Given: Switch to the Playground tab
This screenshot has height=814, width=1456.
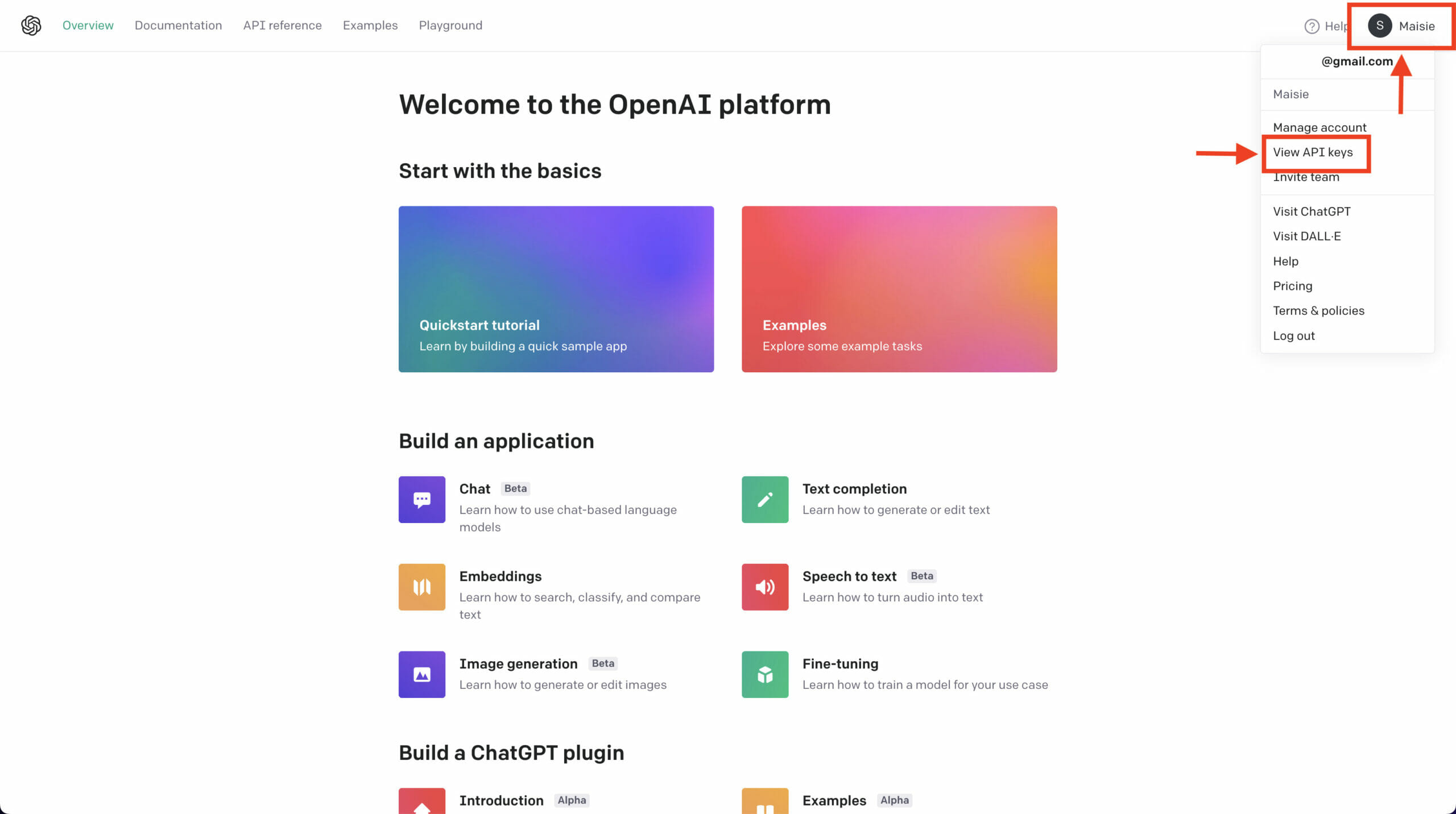Looking at the screenshot, I should tap(452, 25).
